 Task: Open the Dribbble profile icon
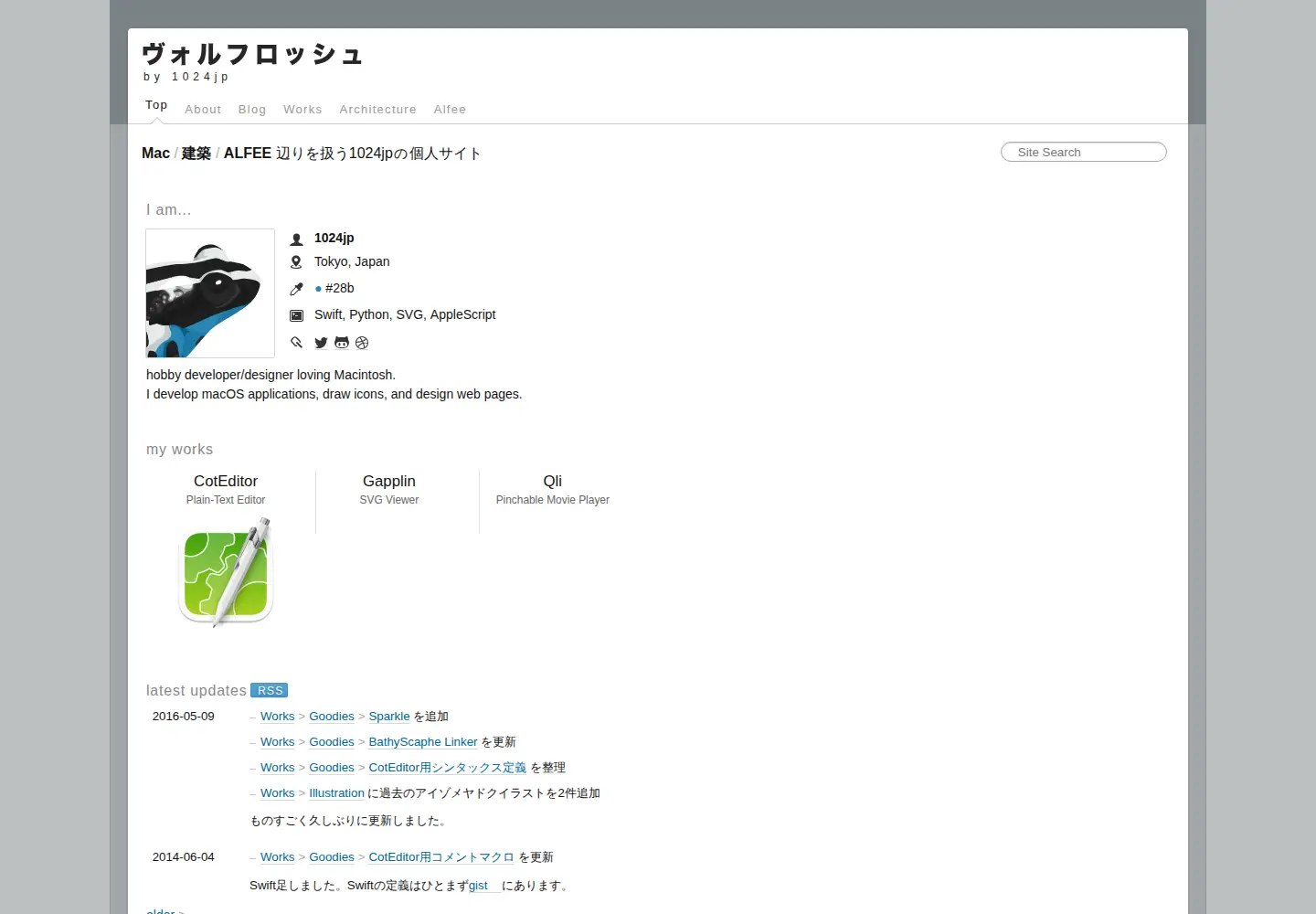point(362,343)
